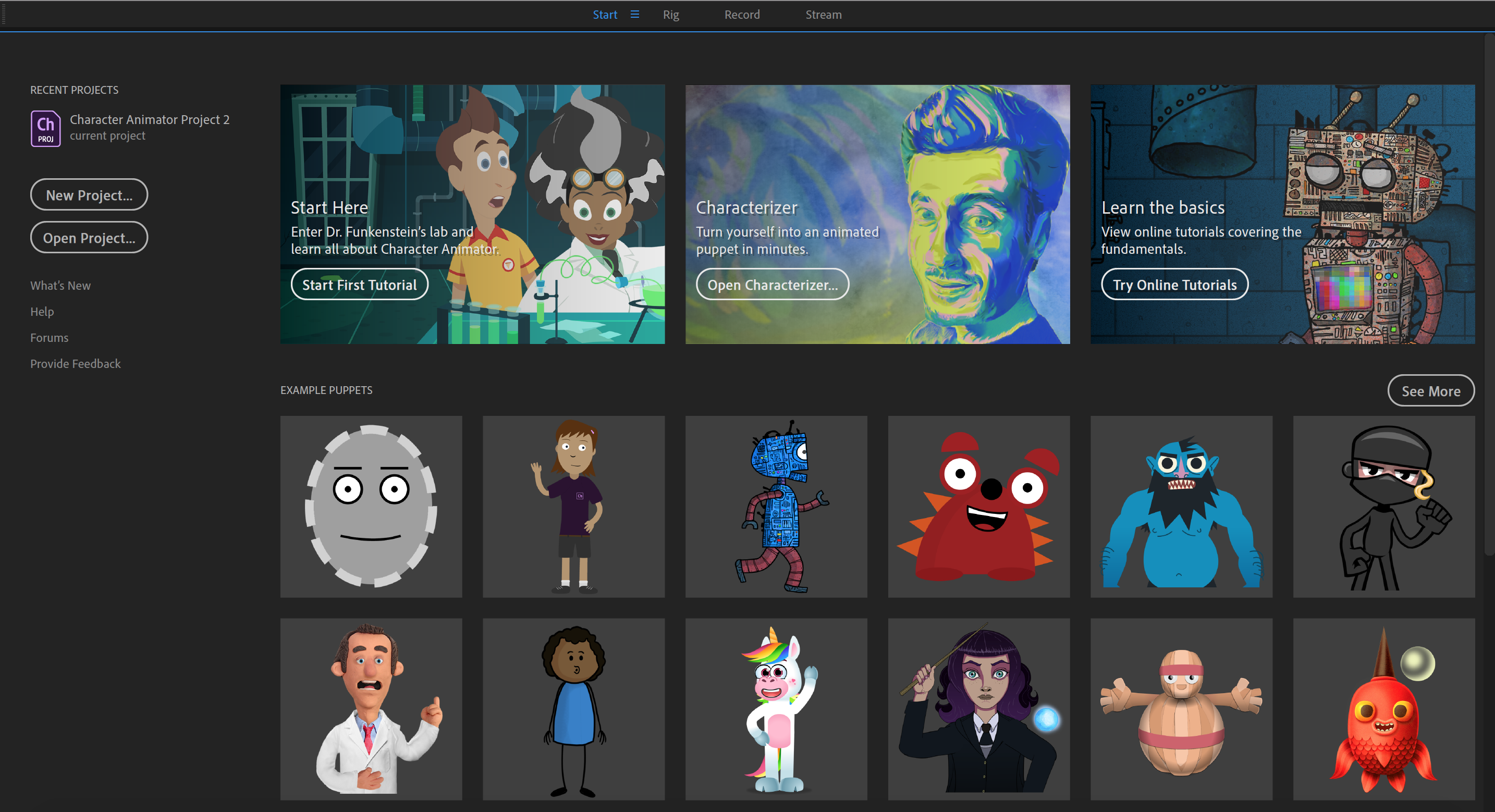Select the red goldfish puppet thumbnail
1495x812 pixels.
tap(1383, 709)
